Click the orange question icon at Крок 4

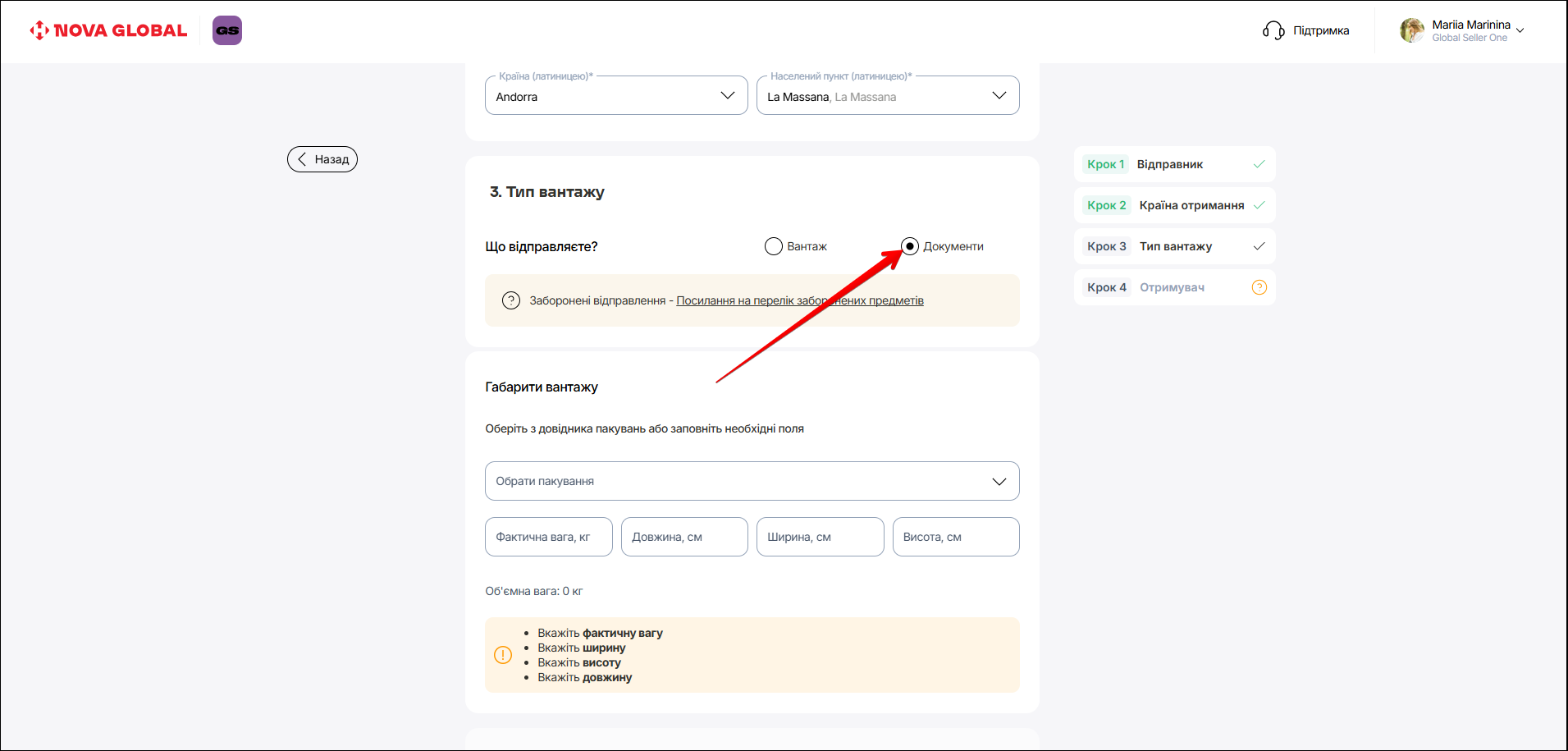(1259, 287)
